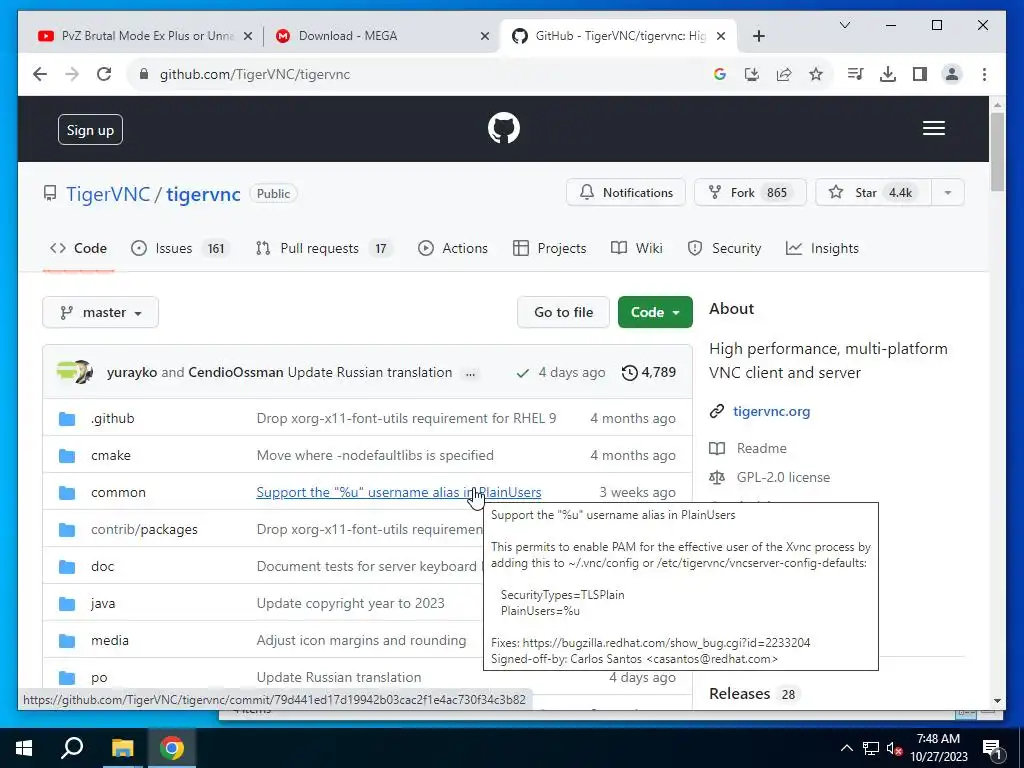The width and height of the screenshot is (1024, 768).
Task: Reload the page with refresh icon
Action: (104, 74)
